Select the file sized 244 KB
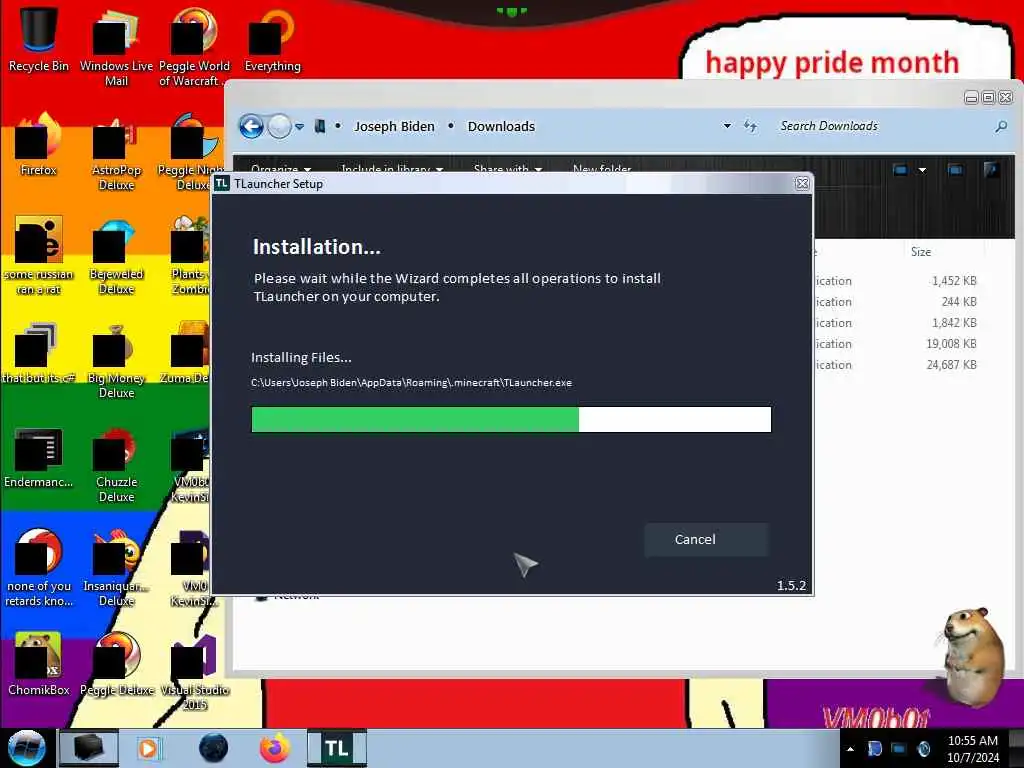 coord(959,302)
